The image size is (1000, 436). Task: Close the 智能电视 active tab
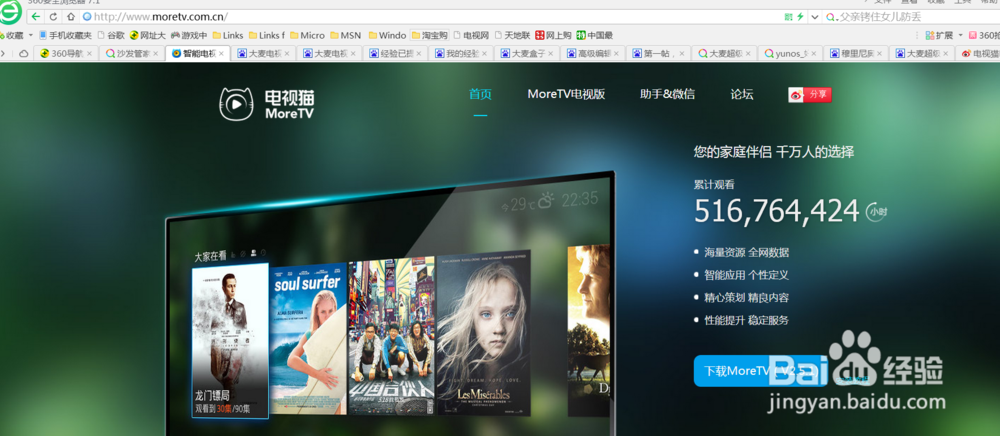click(221, 54)
